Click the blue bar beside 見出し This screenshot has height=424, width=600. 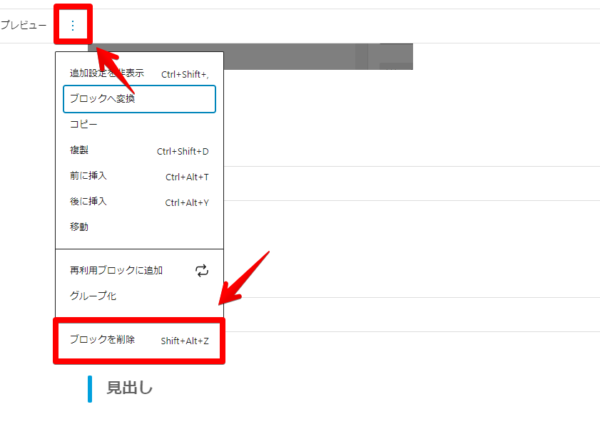[90, 388]
